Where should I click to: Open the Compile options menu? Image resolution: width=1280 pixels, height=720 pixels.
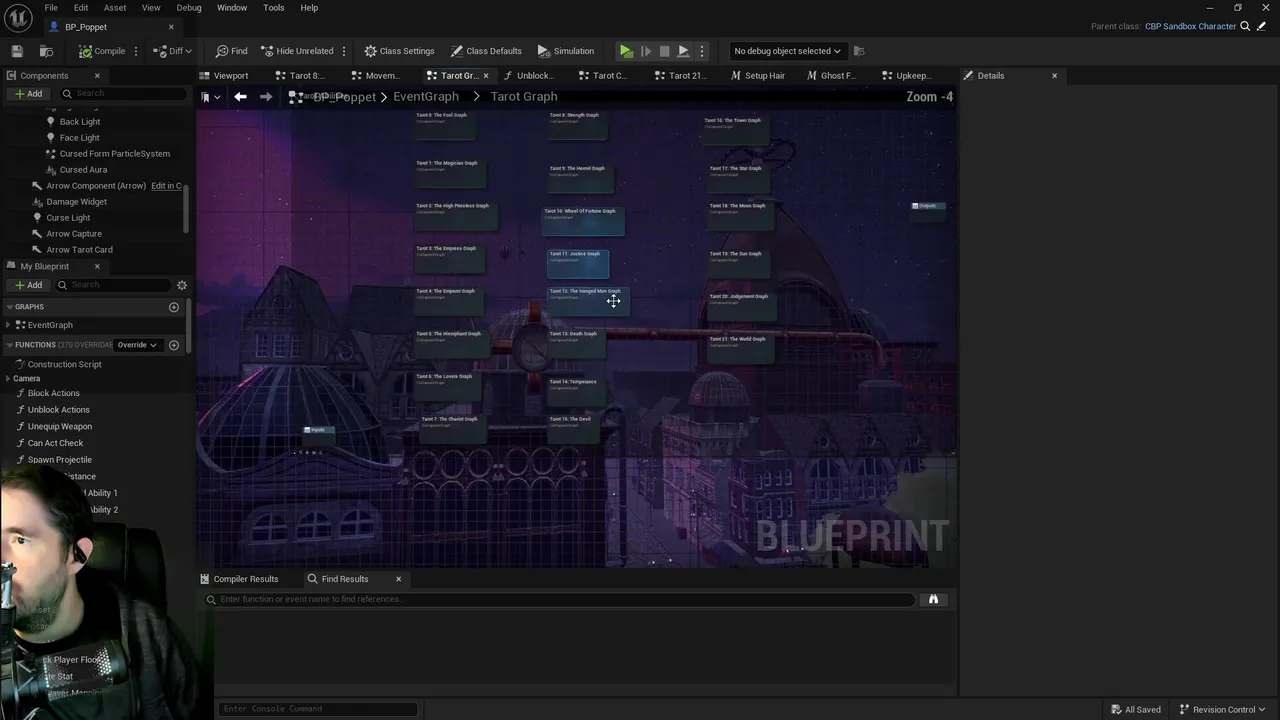click(136, 51)
